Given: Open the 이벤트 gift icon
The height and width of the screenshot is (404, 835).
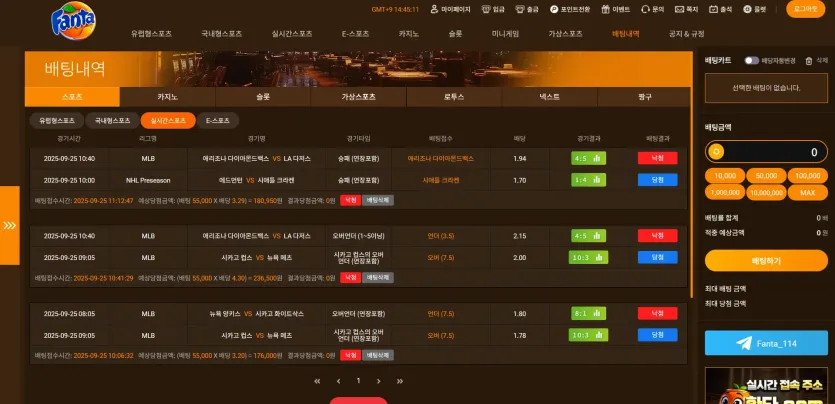Looking at the screenshot, I should tap(605, 9).
